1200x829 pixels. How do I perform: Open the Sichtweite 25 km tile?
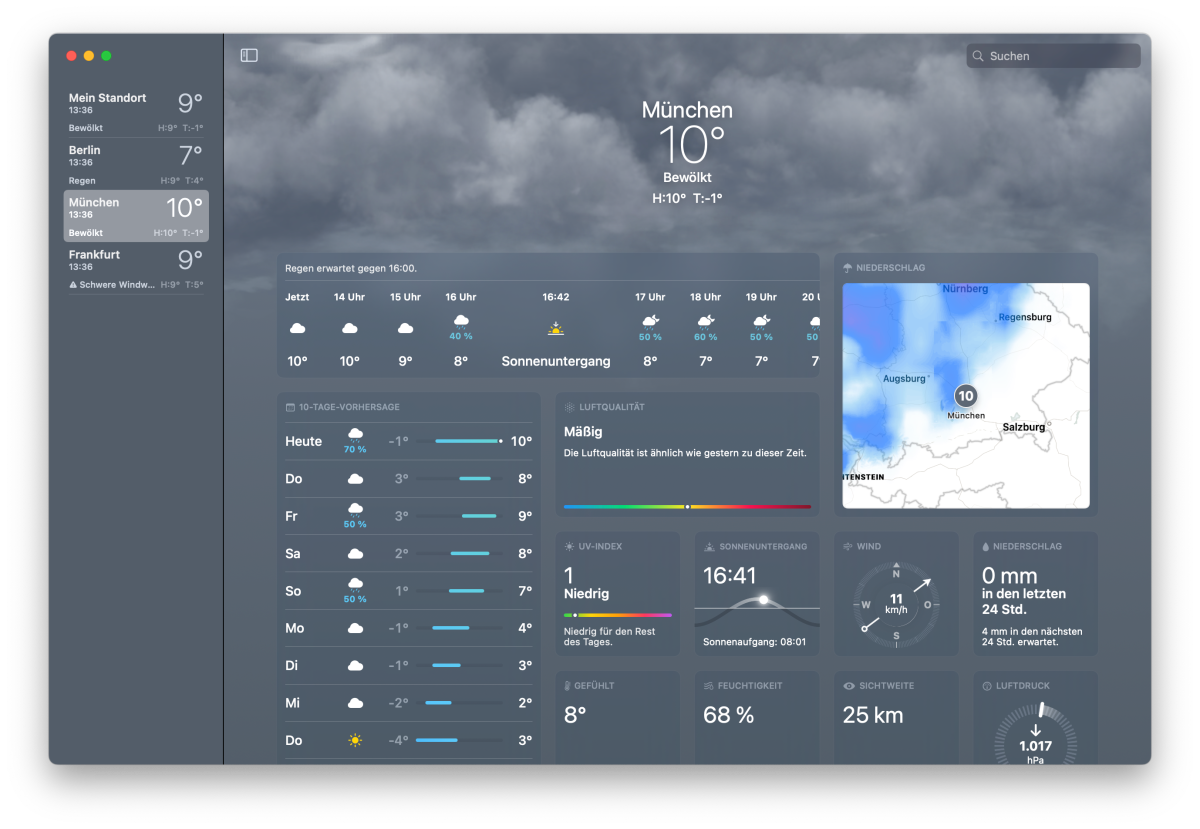[896, 716]
